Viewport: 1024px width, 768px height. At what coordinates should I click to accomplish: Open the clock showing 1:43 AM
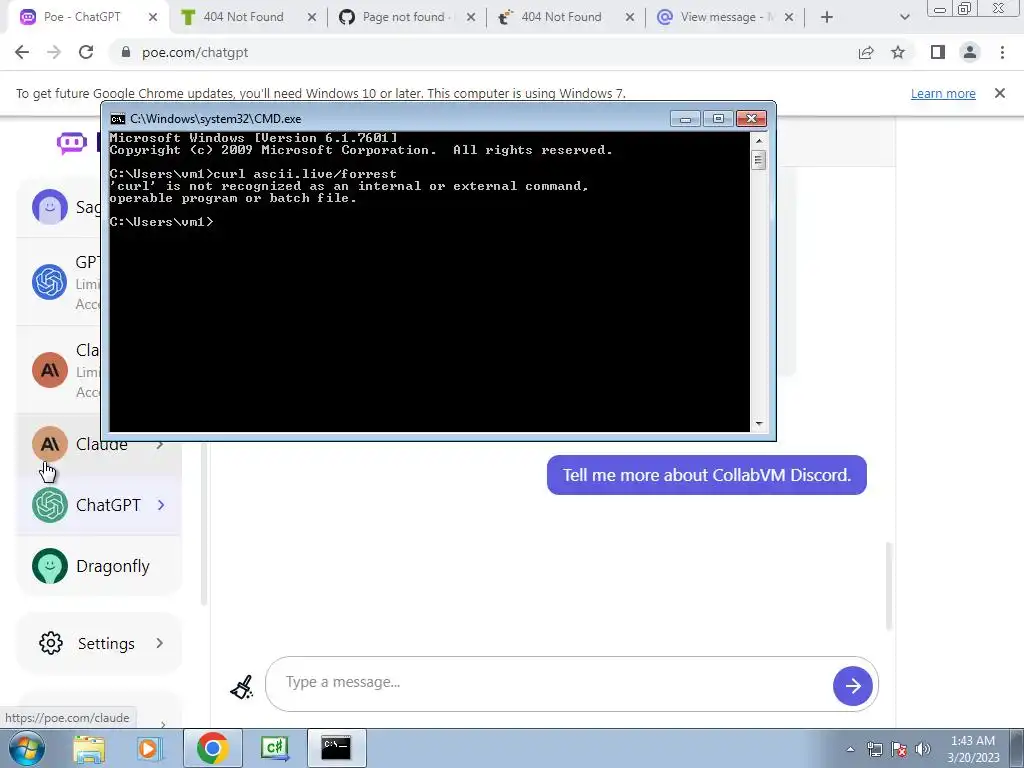[x=973, y=749]
